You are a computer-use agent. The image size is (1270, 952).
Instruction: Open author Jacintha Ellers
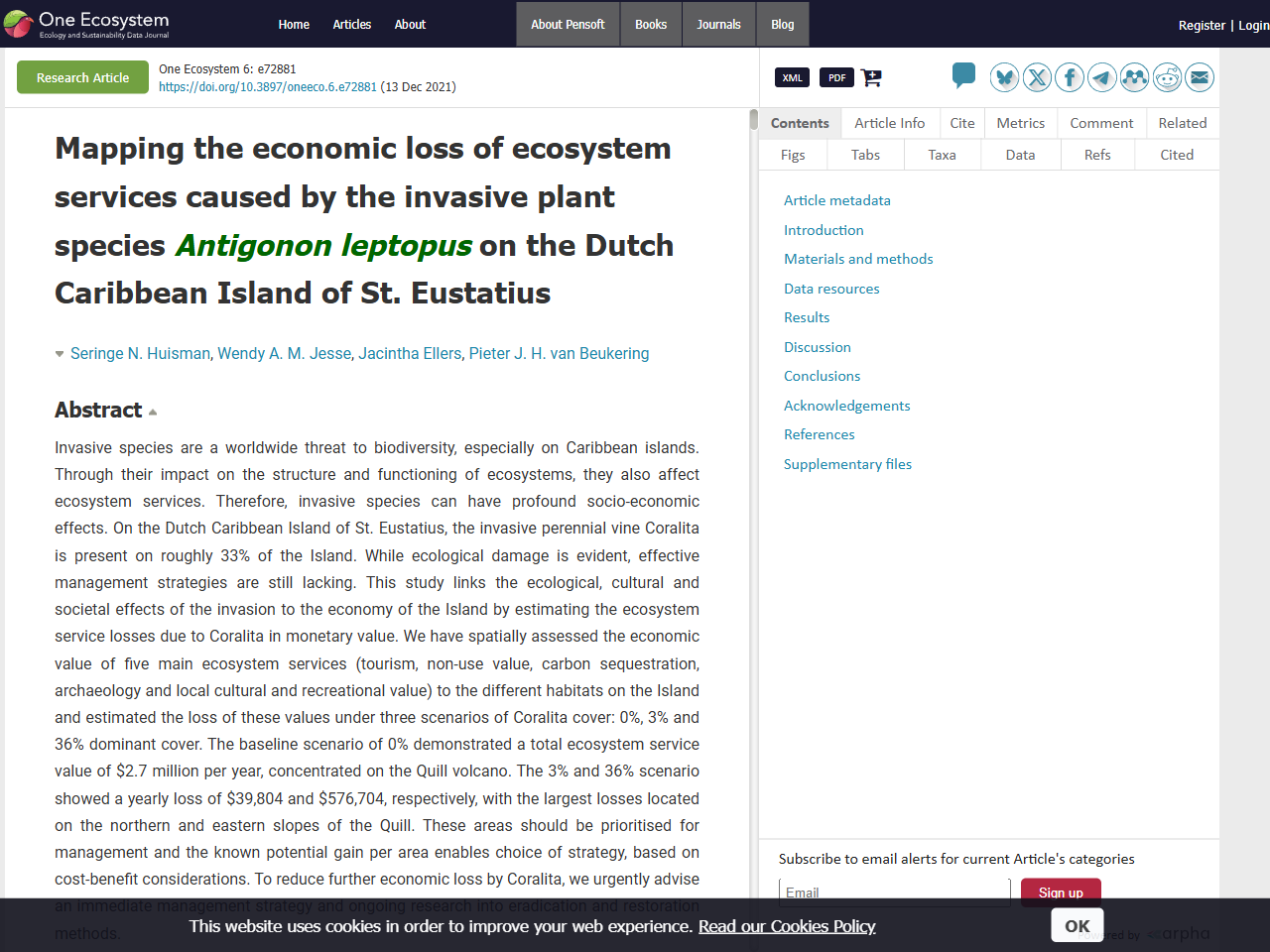pos(410,353)
